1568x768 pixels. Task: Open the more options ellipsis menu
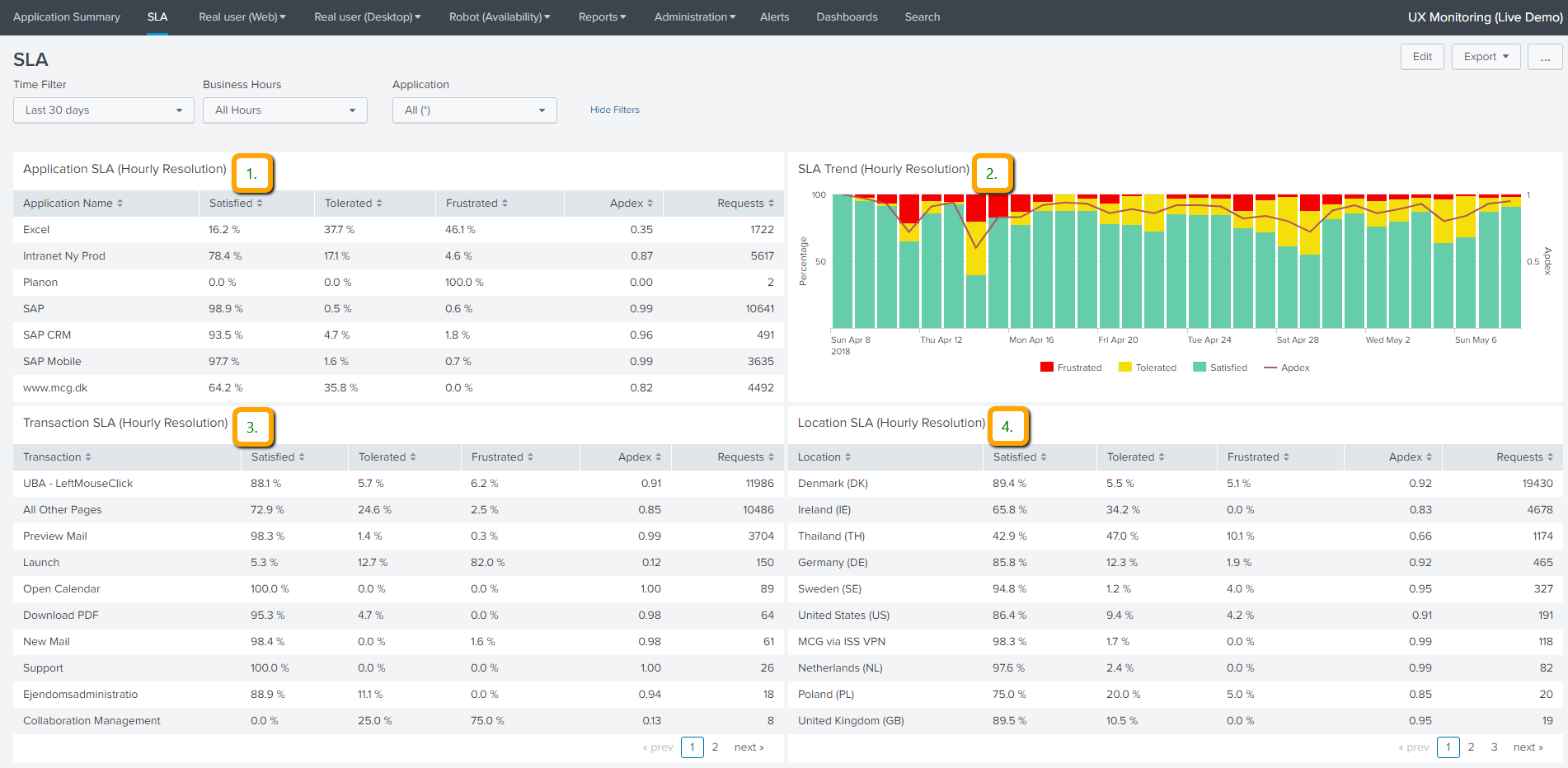(1545, 57)
